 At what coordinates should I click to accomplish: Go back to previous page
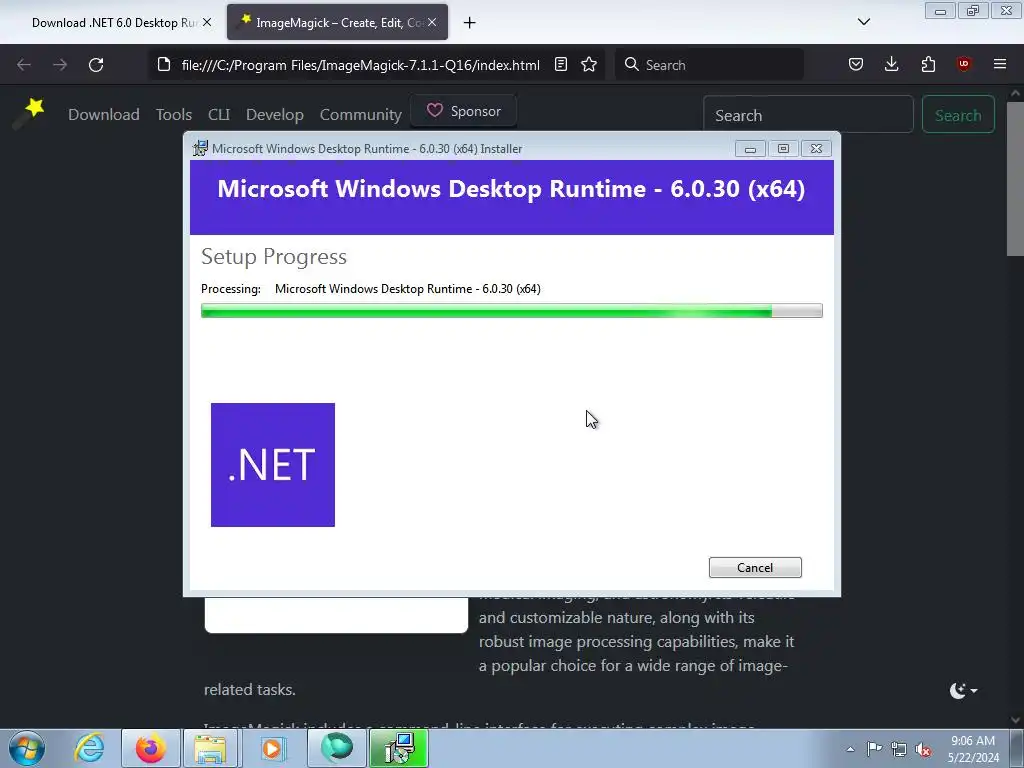pyautogui.click(x=24, y=65)
